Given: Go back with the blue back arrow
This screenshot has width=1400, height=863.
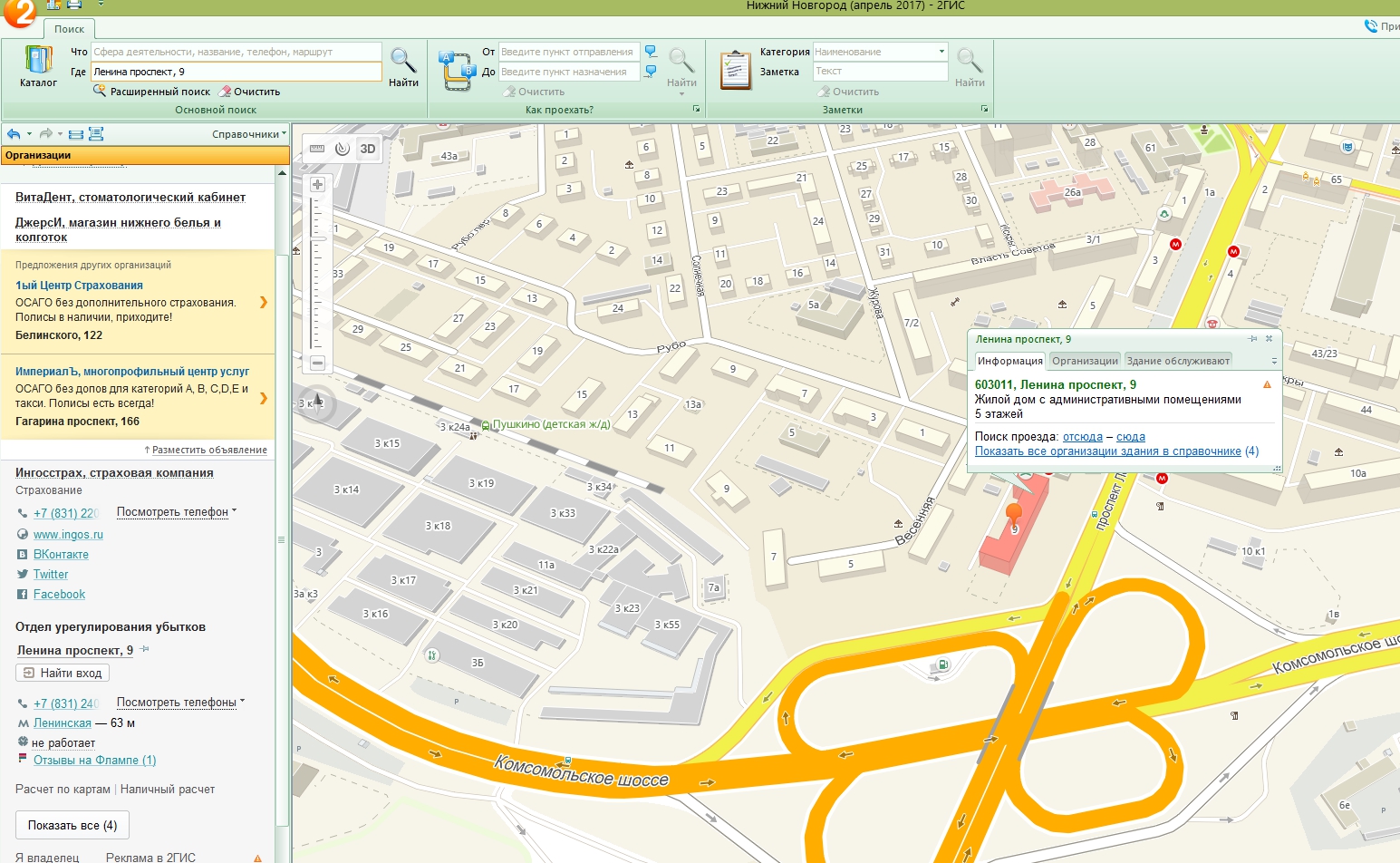Looking at the screenshot, I should pos(14,134).
